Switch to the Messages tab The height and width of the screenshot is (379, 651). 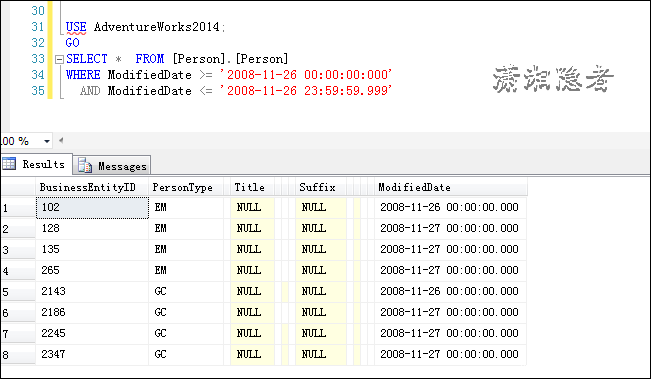[x=113, y=166]
